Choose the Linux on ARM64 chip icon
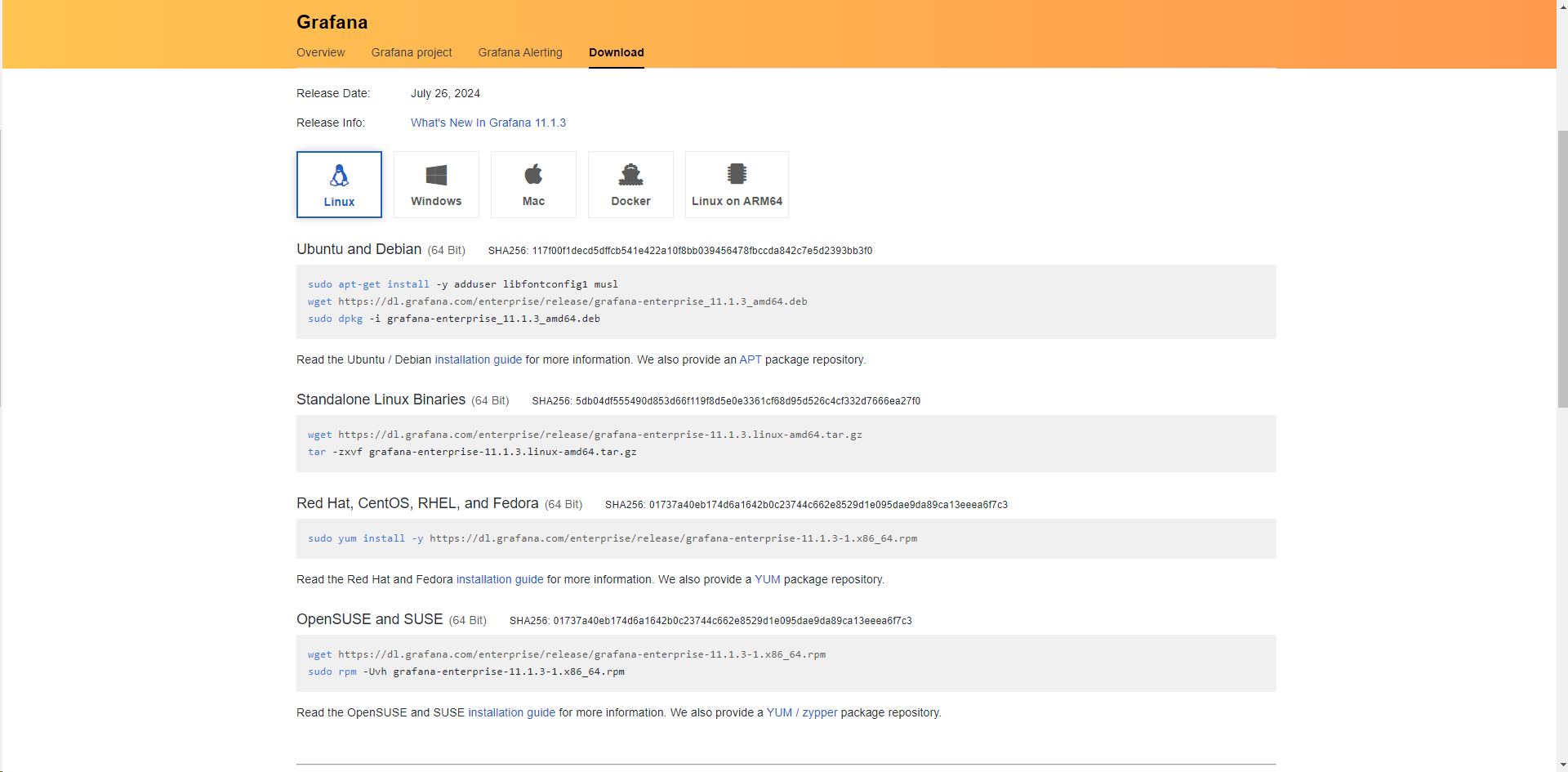The width and height of the screenshot is (1568, 772). [737, 173]
